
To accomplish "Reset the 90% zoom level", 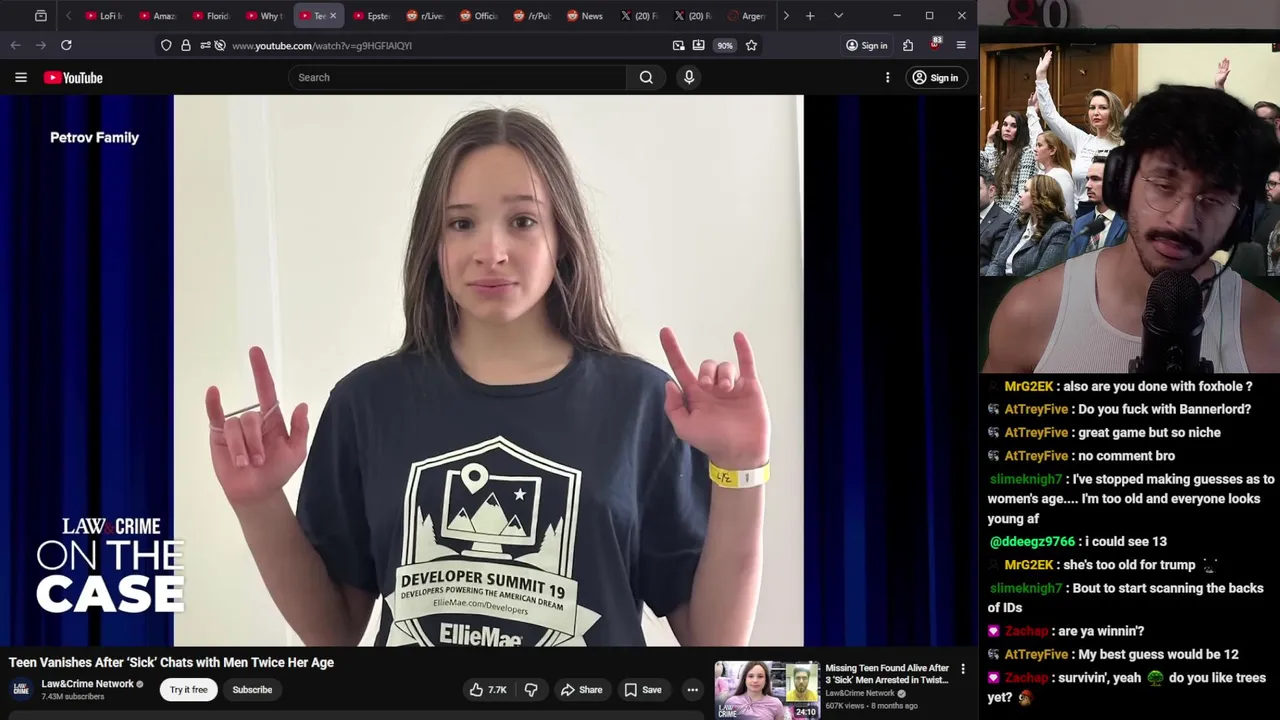I will point(725,45).
